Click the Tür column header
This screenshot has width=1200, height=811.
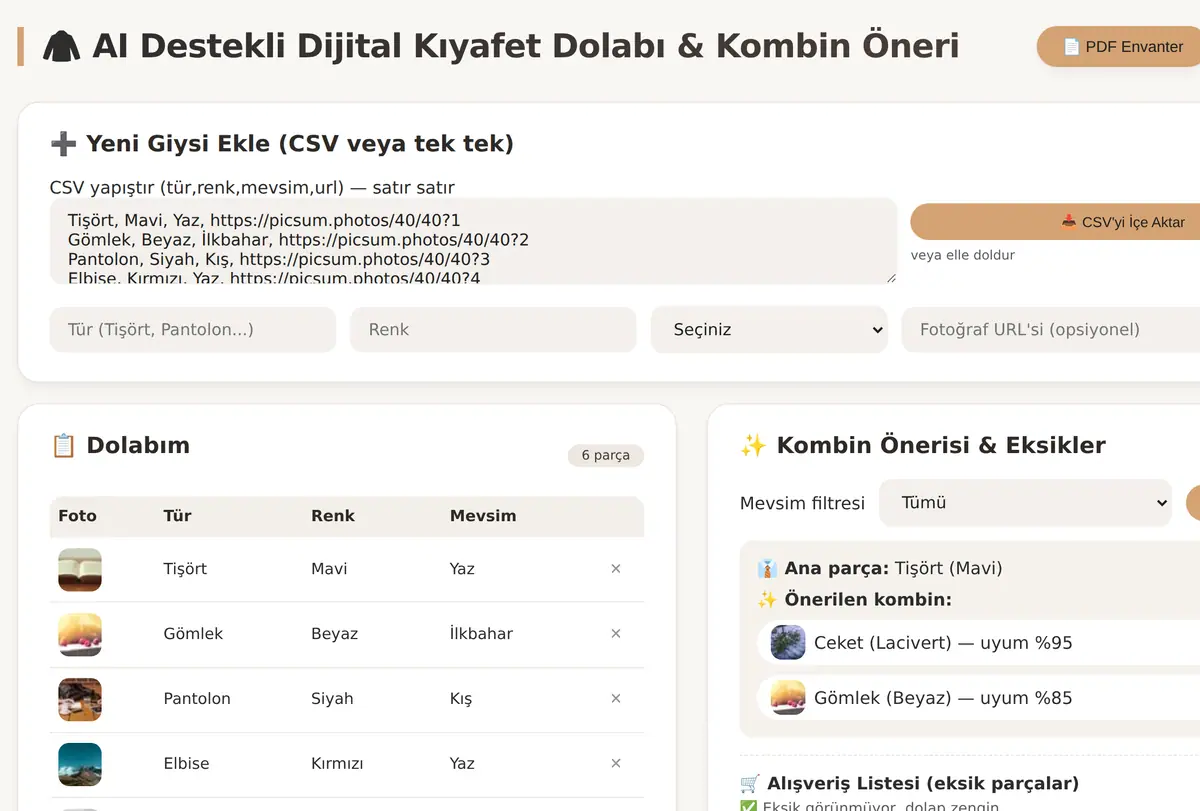[178, 516]
